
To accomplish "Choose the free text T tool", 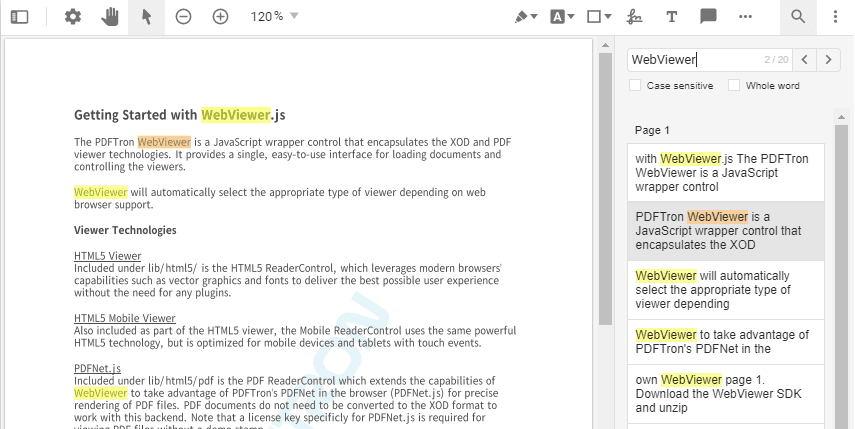I will pyautogui.click(x=671, y=17).
